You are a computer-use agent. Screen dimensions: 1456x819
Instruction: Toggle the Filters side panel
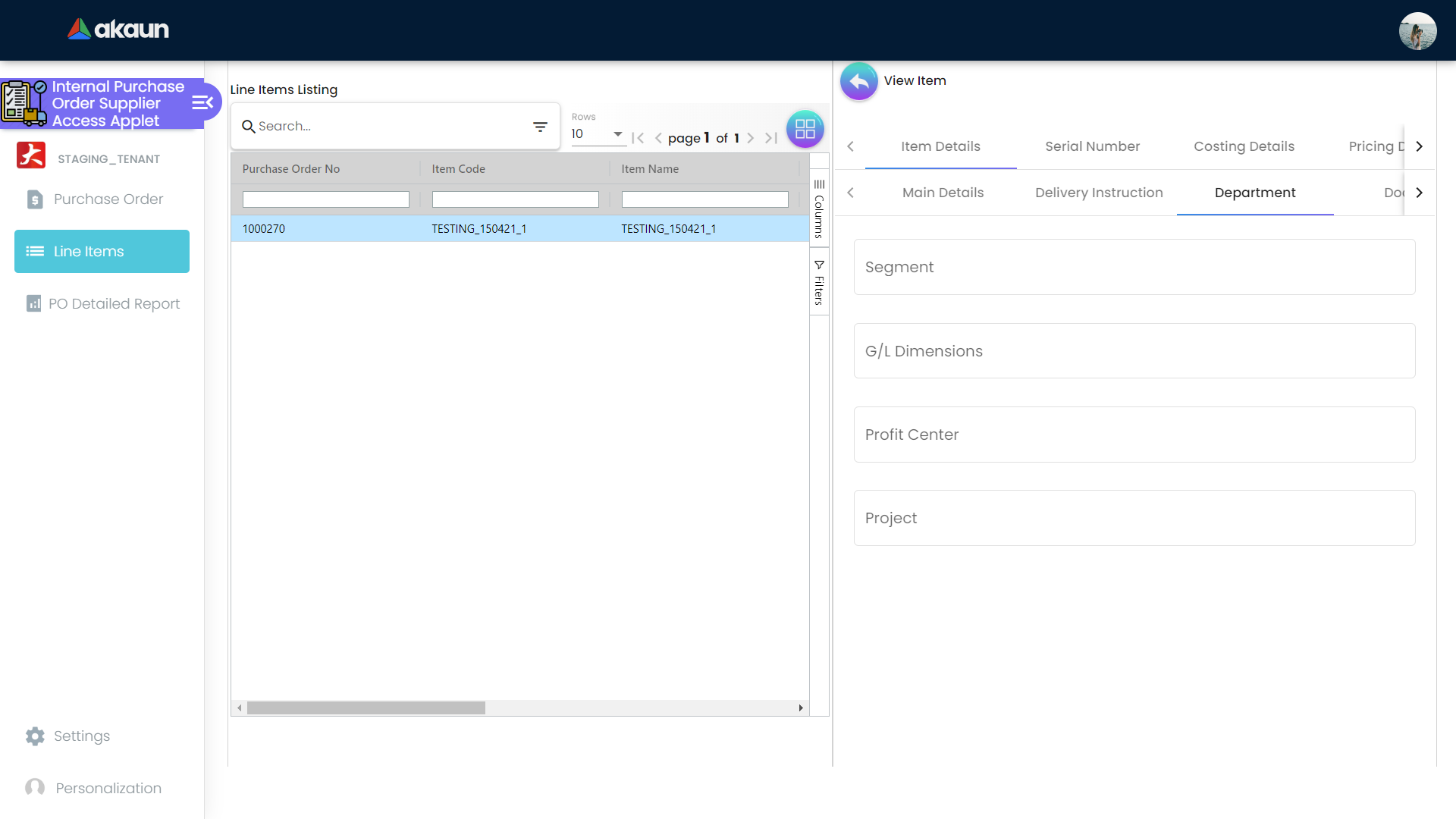pos(819,282)
